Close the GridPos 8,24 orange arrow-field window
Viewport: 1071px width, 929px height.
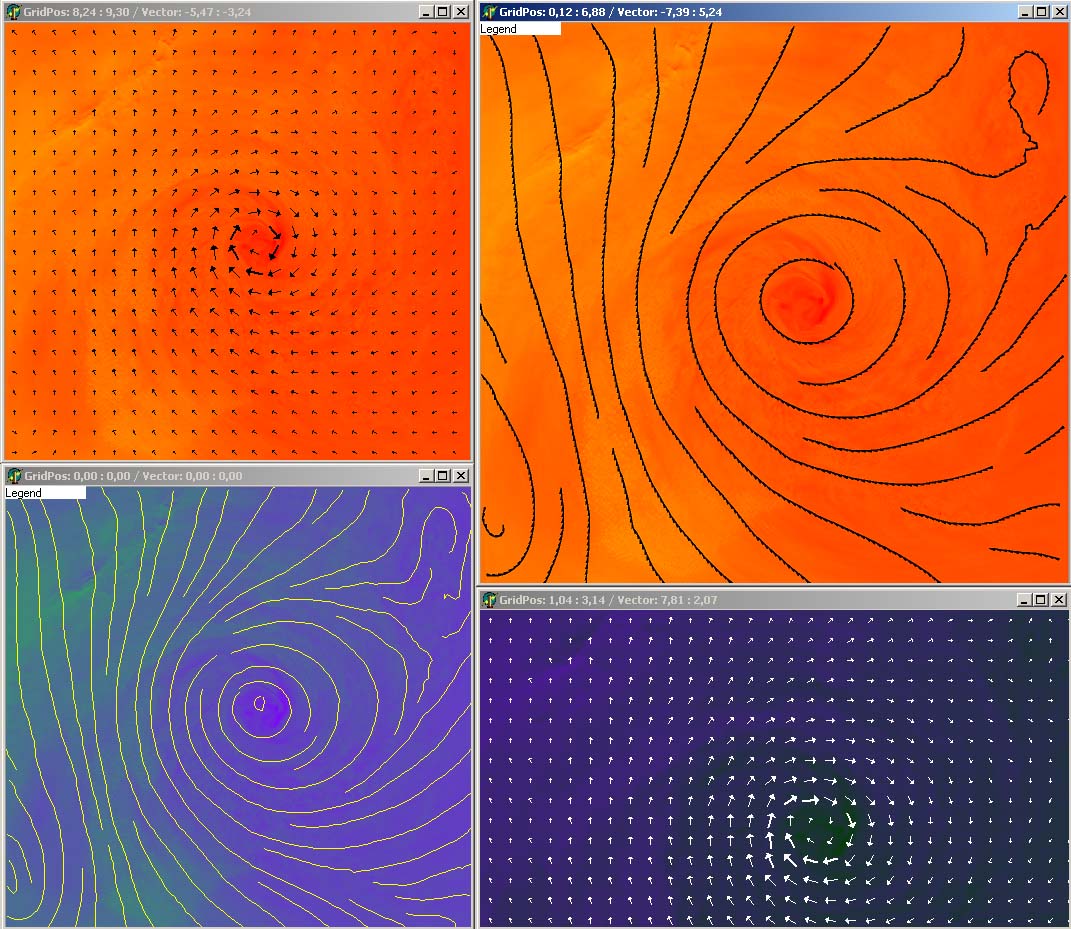click(460, 12)
